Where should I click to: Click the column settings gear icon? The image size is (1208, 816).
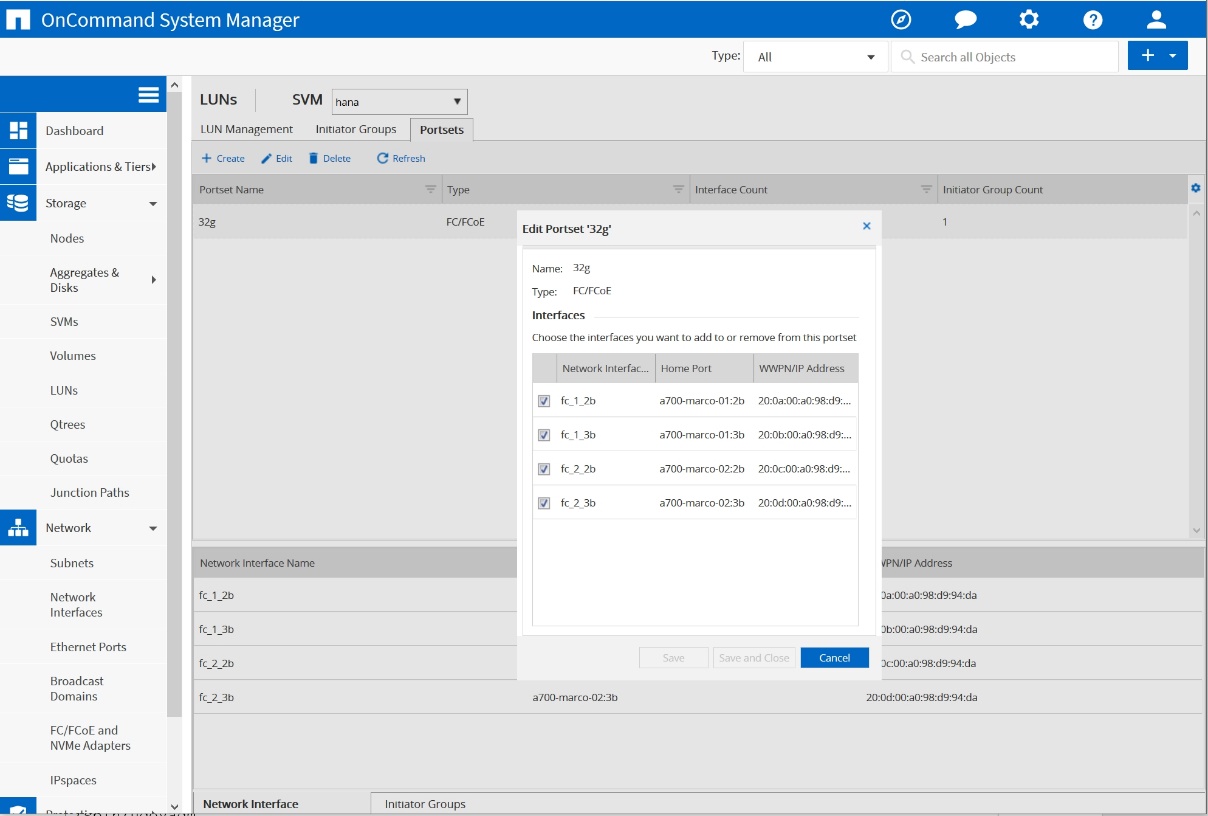[x=1195, y=188]
